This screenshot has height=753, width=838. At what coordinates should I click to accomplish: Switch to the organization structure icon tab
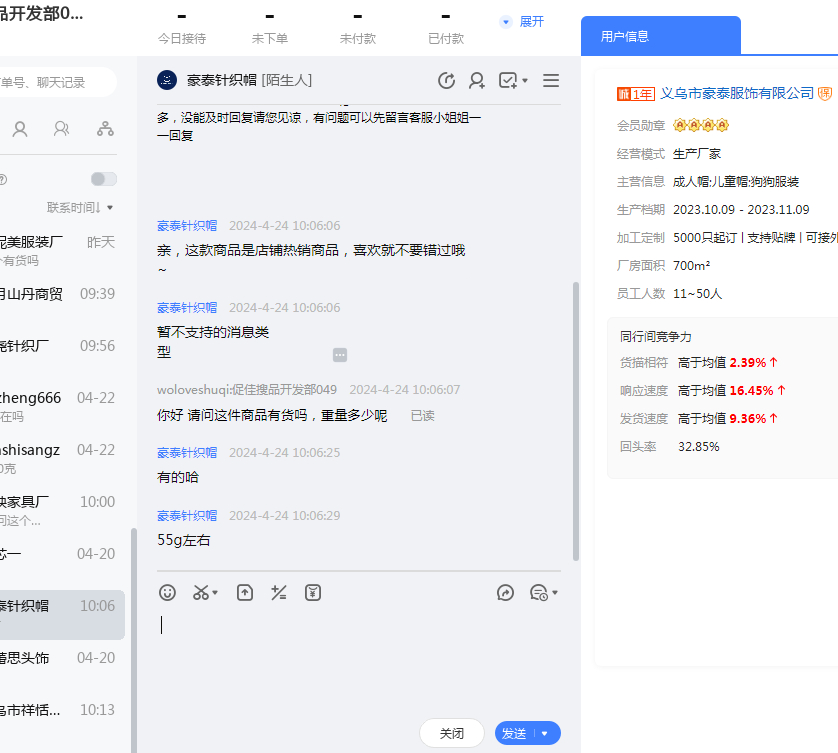[105, 129]
